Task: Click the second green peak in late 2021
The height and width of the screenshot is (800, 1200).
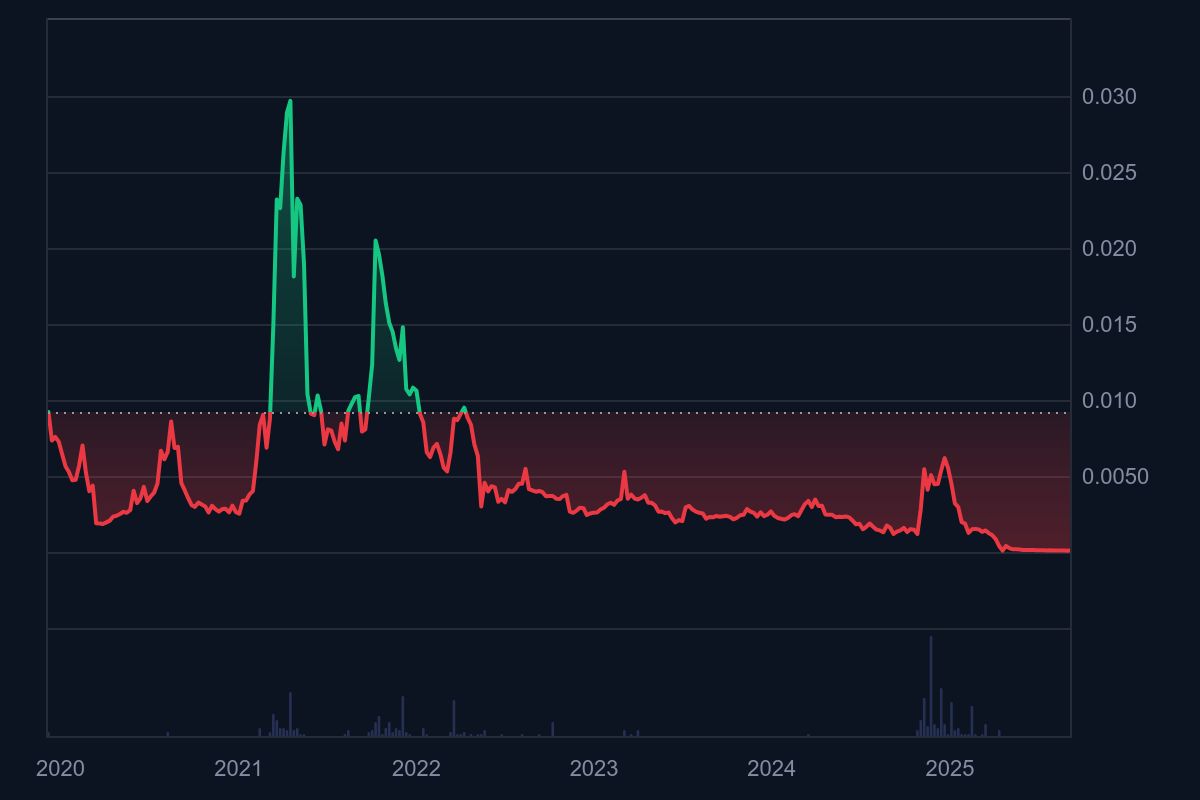Action: [x=375, y=241]
